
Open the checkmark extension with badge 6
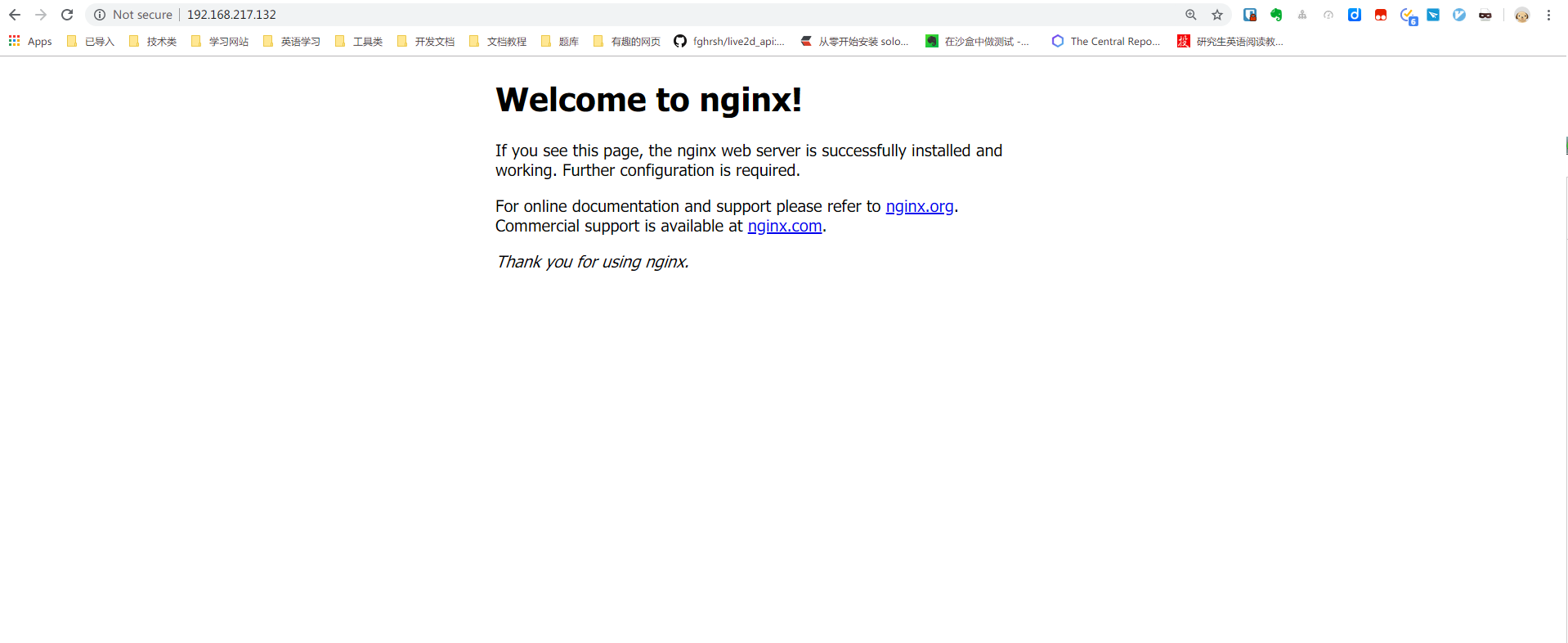1408,16
